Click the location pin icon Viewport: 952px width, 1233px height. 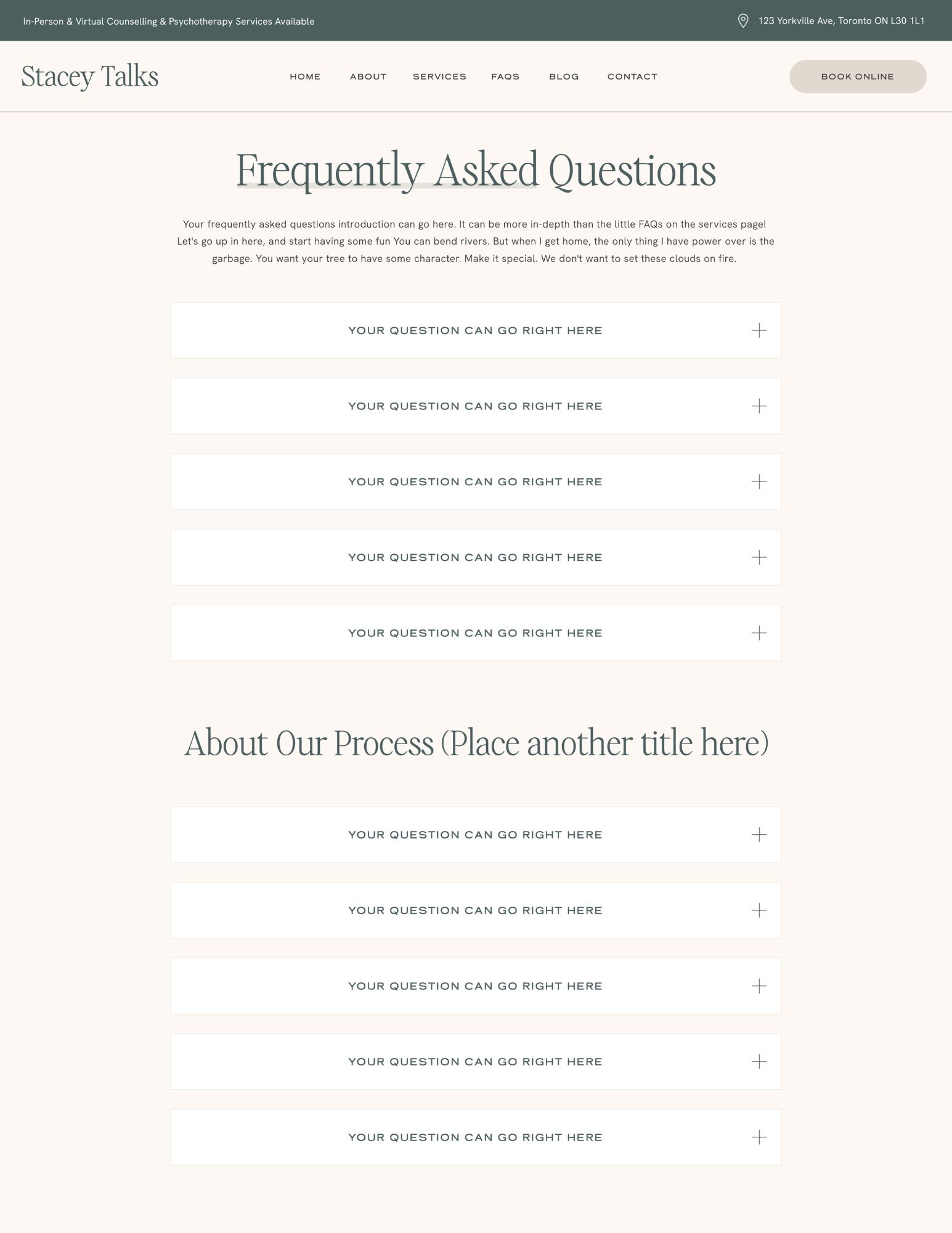click(743, 21)
